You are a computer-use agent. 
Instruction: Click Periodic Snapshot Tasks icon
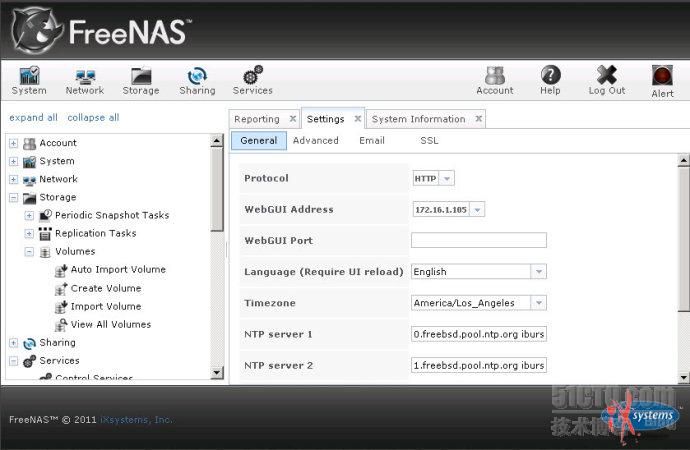click(45, 215)
